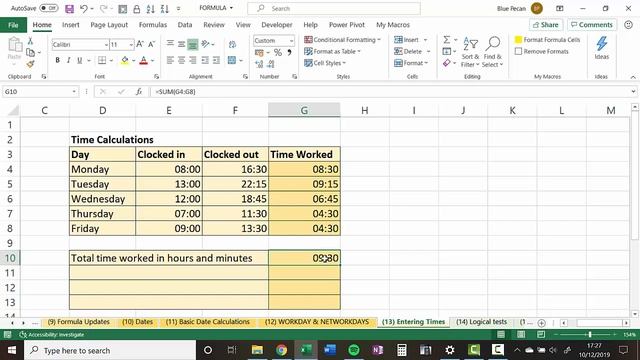Click the Format Painter brush

click(30, 64)
